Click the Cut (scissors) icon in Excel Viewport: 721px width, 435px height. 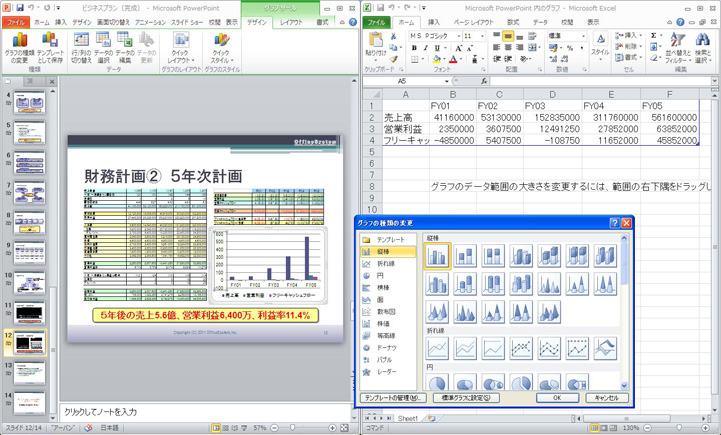click(x=393, y=36)
